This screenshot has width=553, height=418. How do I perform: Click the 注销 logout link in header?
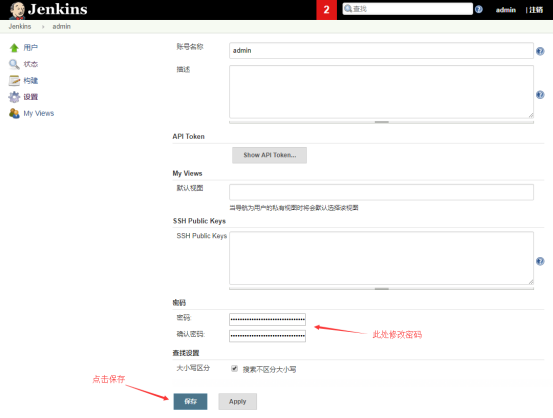point(536,10)
